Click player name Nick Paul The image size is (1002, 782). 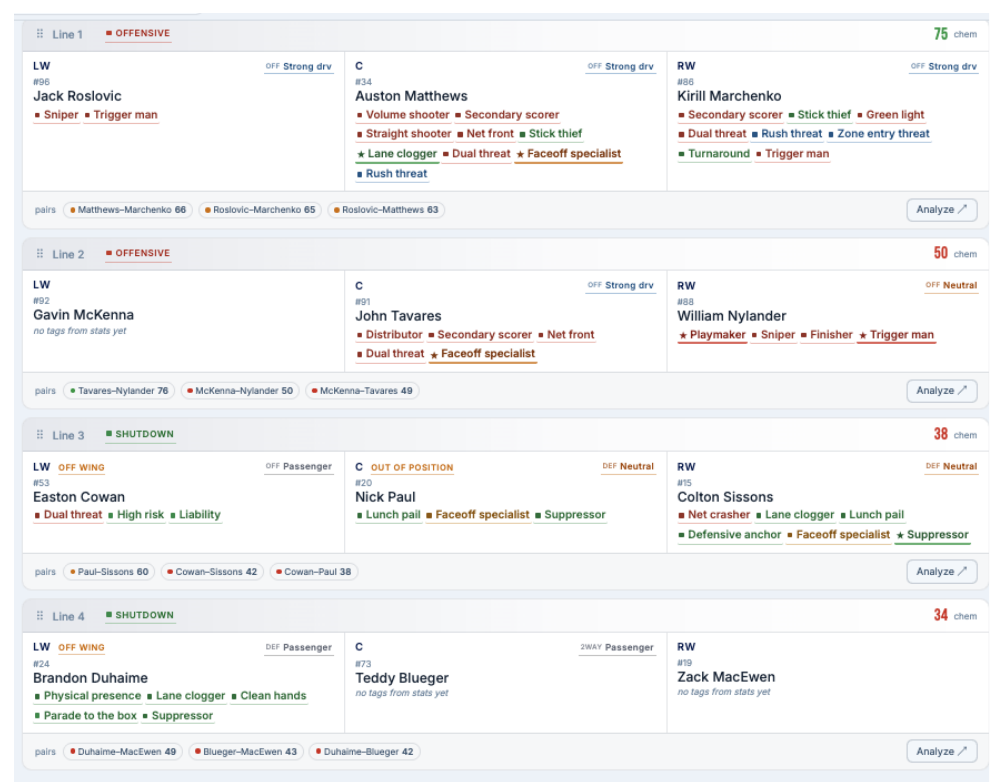pyautogui.click(x=385, y=496)
